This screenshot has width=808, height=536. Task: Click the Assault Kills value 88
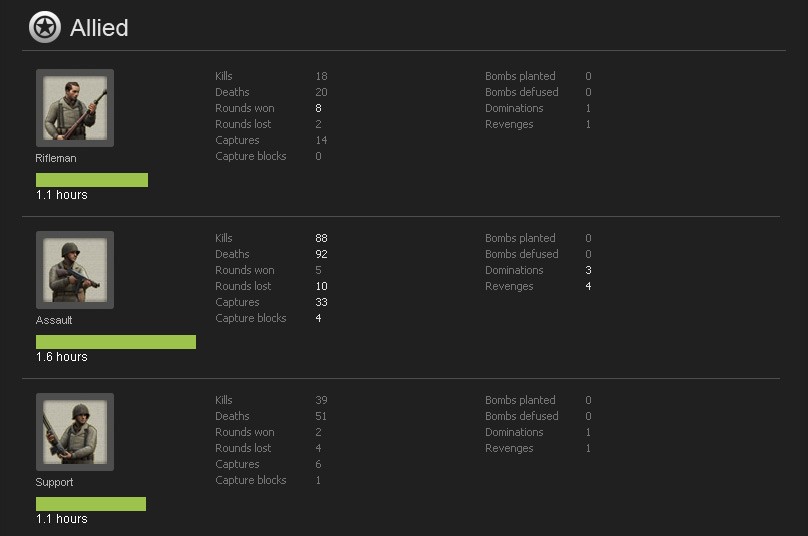point(321,238)
